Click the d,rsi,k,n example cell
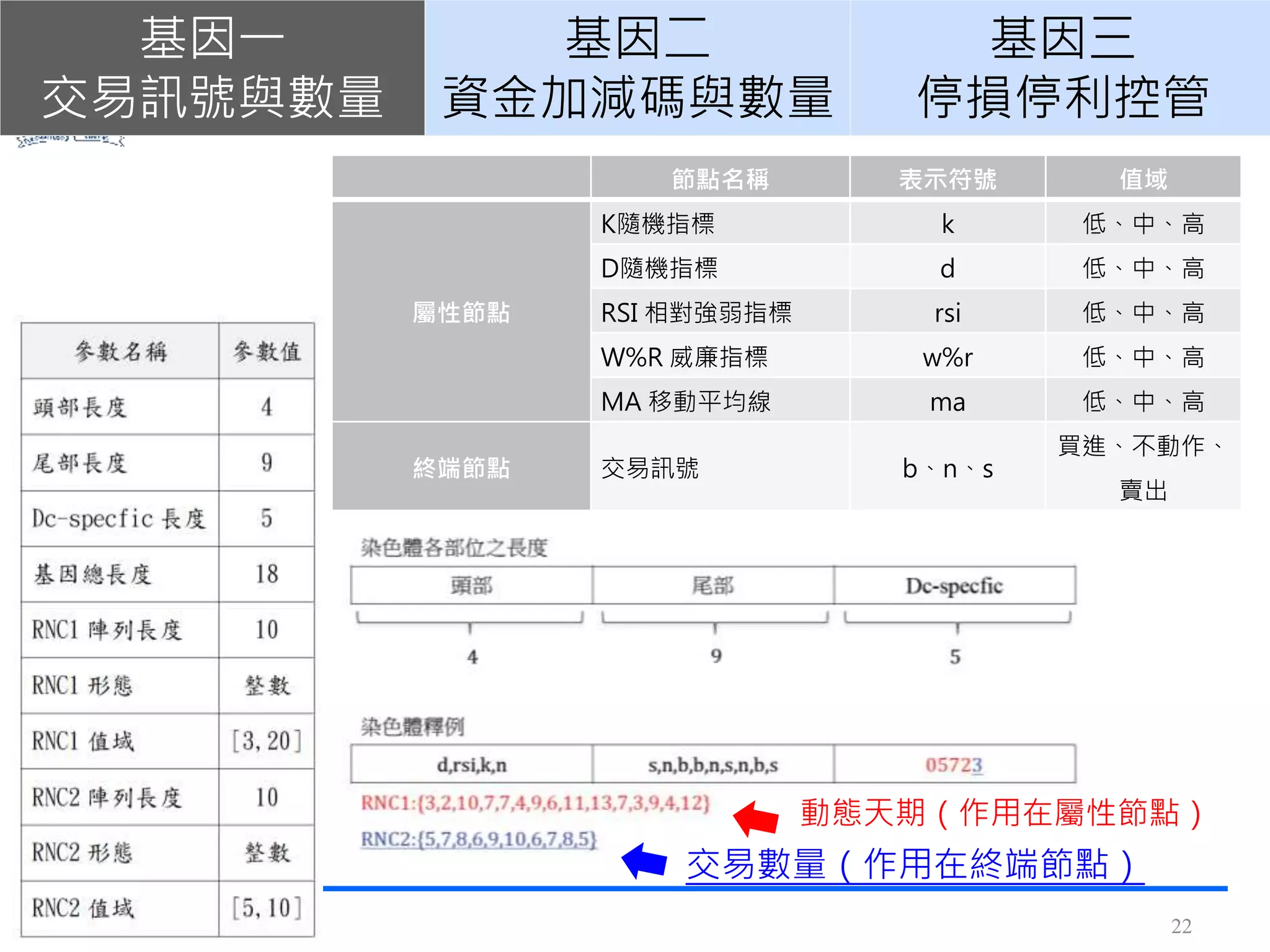The image size is (1270, 952). 471,765
